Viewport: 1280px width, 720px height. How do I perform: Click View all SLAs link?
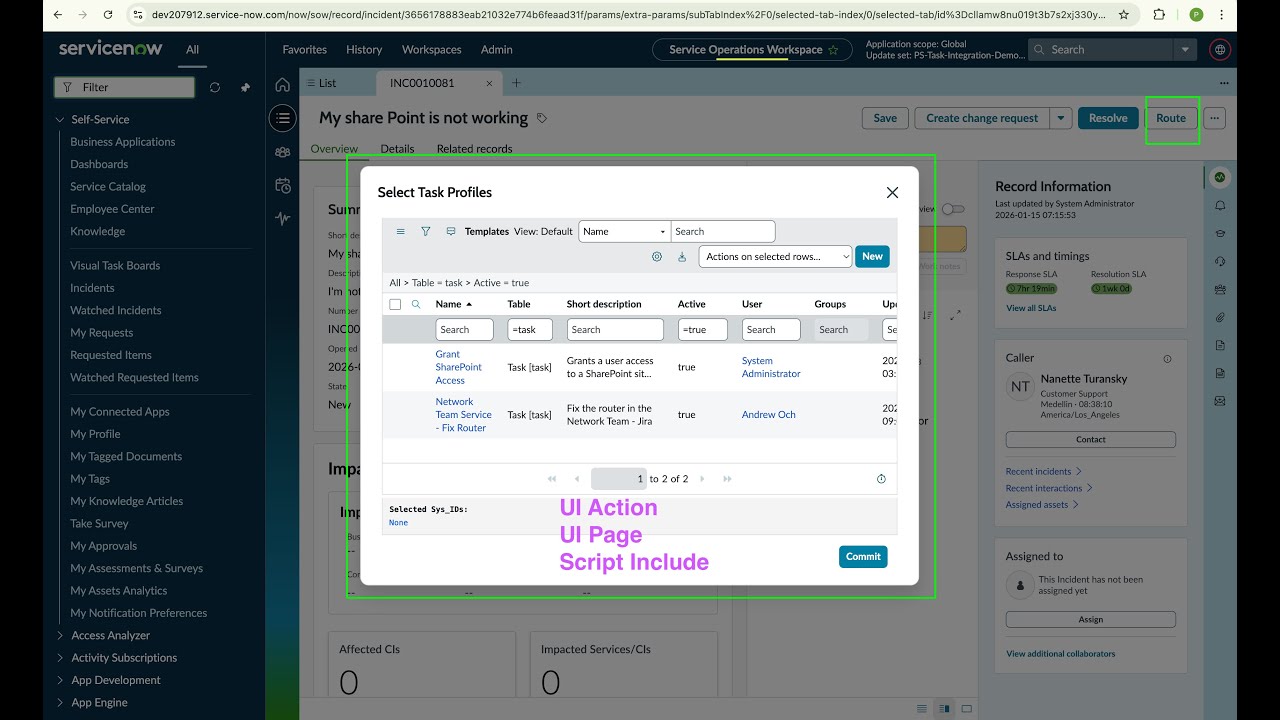[1031, 308]
